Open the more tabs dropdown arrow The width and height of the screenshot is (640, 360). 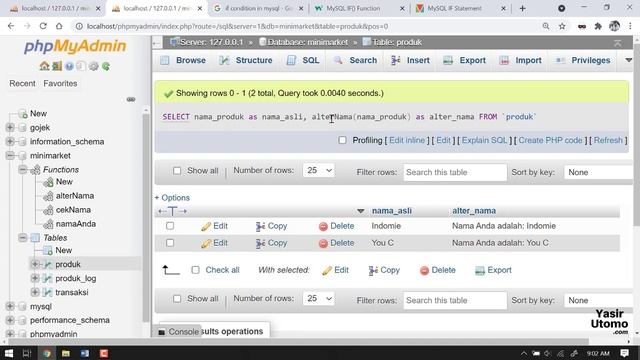[628, 60]
